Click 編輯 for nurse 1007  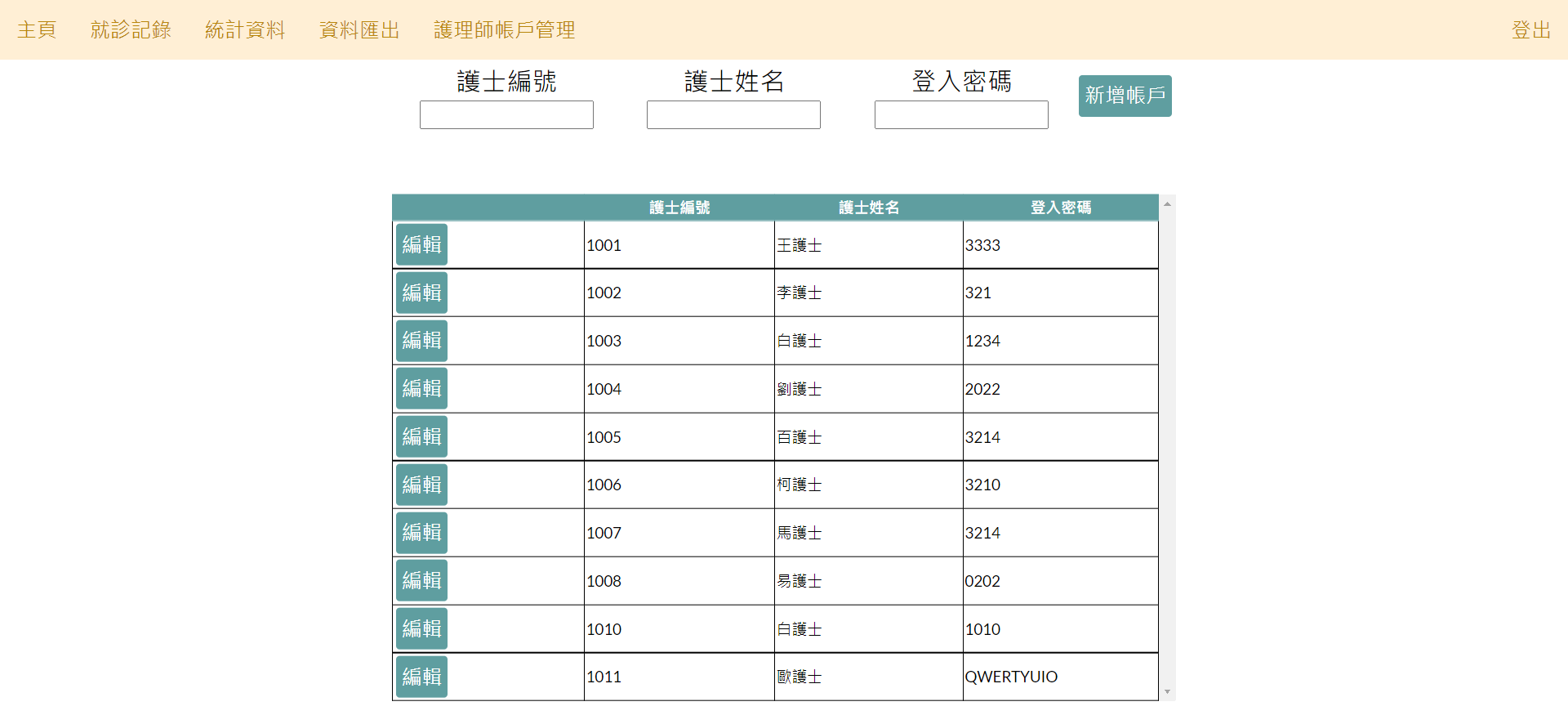pyautogui.click(x=421, y=533)
